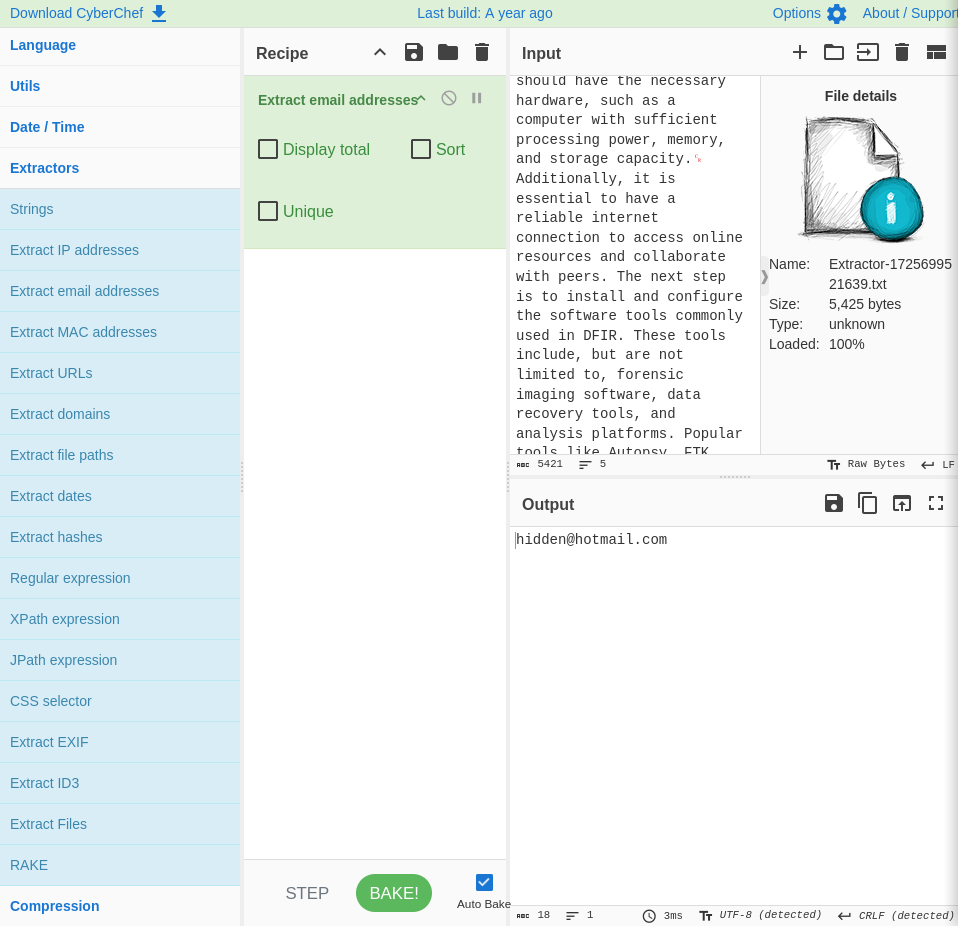
Task: Clear the recipe with the trash icon
Action: click(x=482, y=53)
